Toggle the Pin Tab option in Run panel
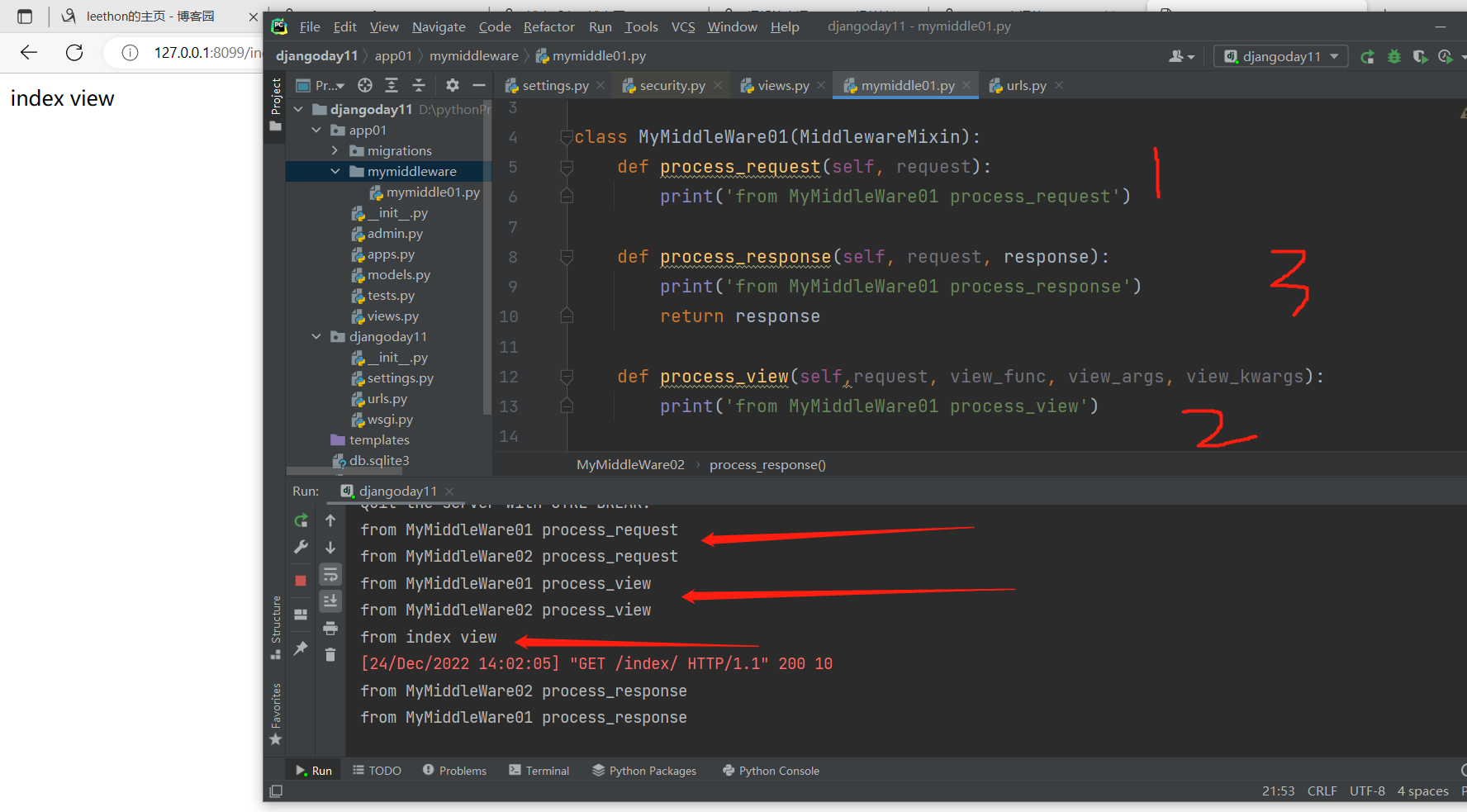This screenshot has height=812, width=1467. coord(301,648)
